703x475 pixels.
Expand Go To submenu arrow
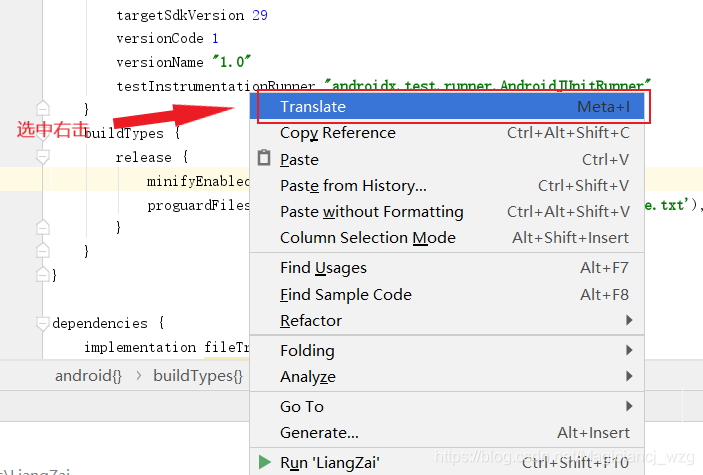click(629, 406)
